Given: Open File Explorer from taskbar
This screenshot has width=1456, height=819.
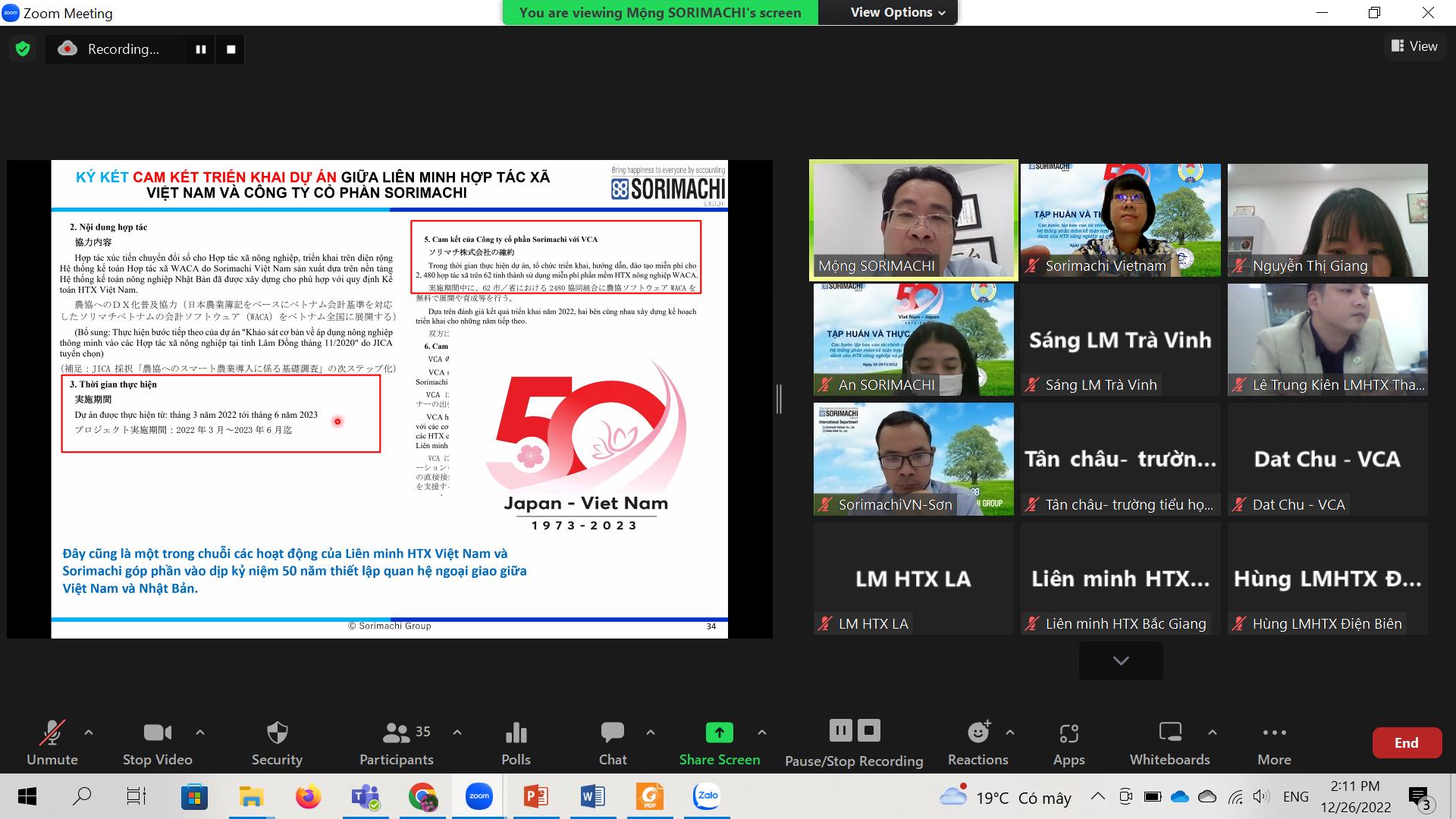Looking at the screenshot, I should pyautogui.click(x=251, y=796).
